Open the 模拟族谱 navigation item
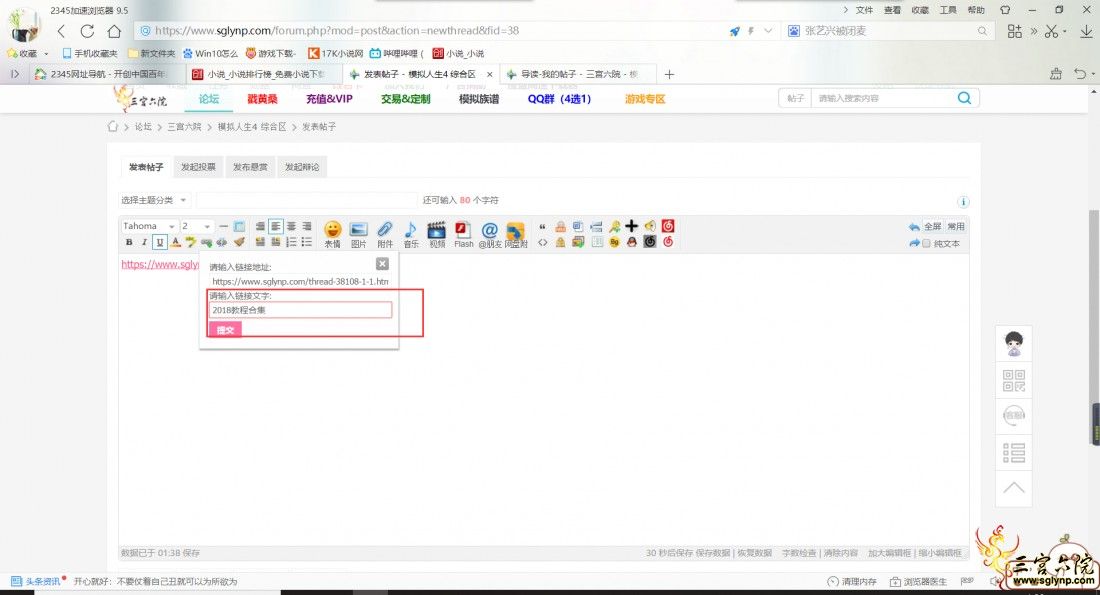The height and width of the screenshot is (595, 1100). point(479,99)
